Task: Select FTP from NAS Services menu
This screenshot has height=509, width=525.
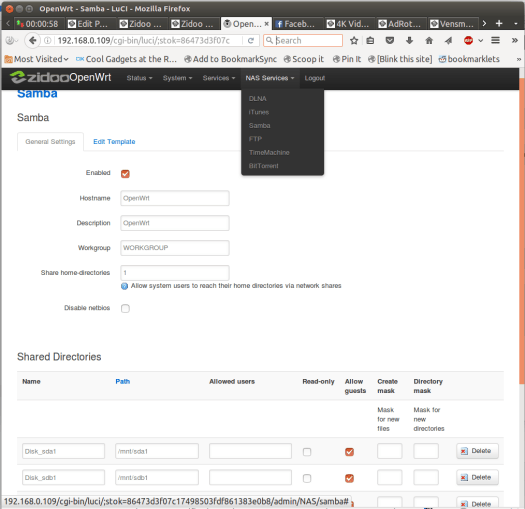Action: point(255,139)
